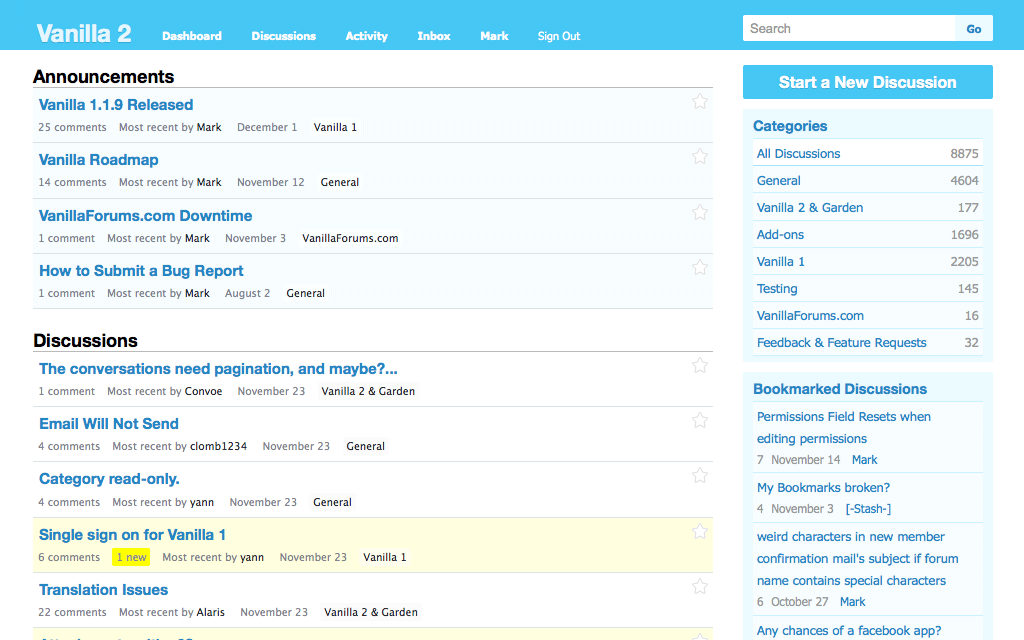The height and width of the screenshot is (640, 1024).
Task: Toggle bookmark star on the pagination discussion
Action: pyautogui.click(x=700, y=365)
